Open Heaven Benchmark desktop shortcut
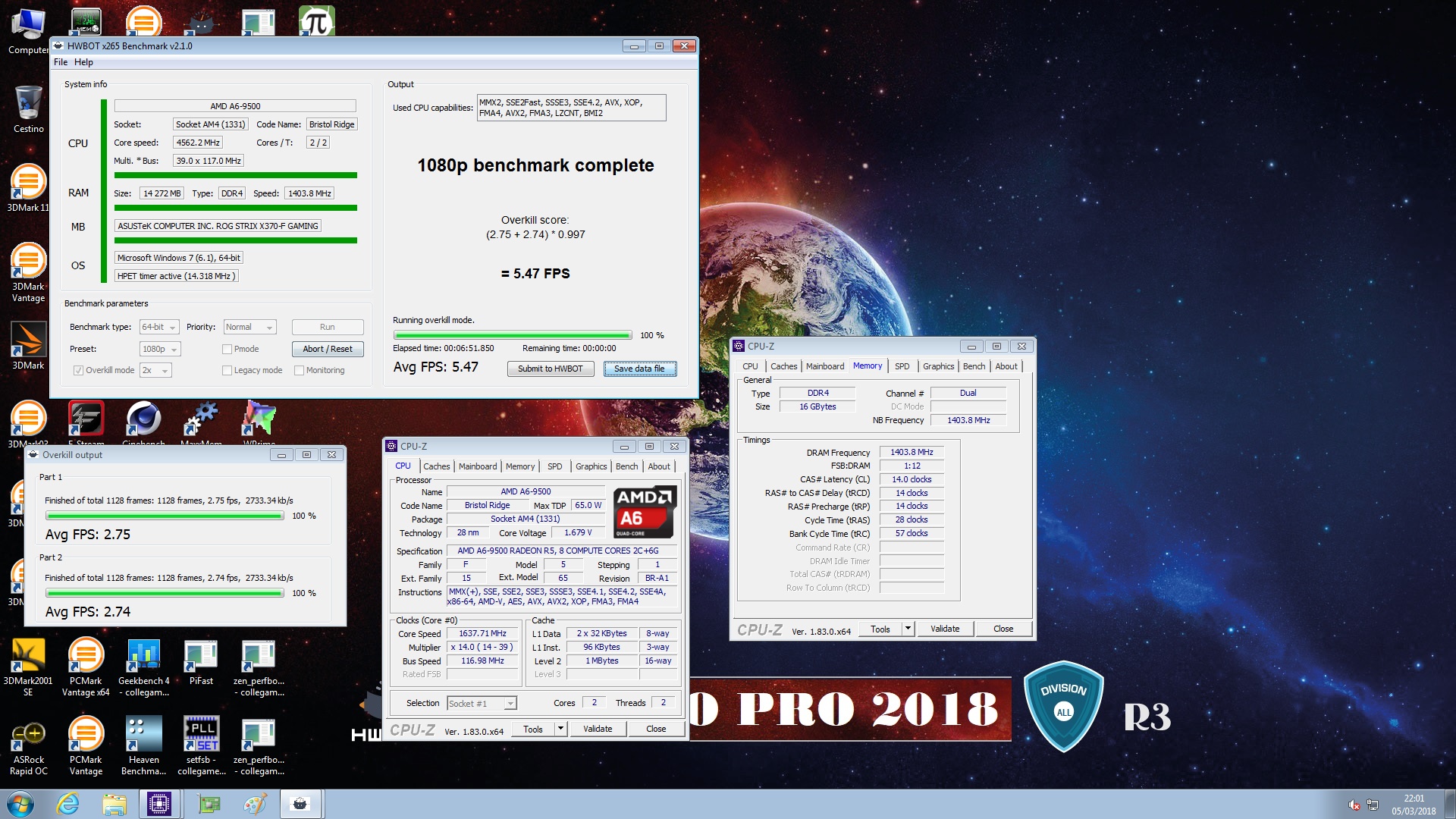This screenshot has height=819, width=1456. pyautogui.click(x=143, y=746)
